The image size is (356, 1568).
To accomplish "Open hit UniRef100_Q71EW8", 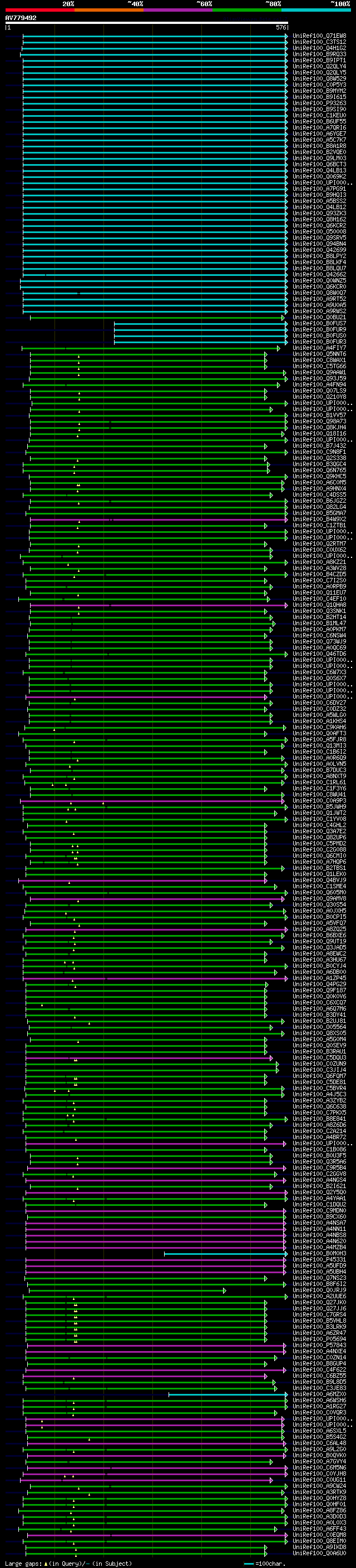I will tap(319, 36).
